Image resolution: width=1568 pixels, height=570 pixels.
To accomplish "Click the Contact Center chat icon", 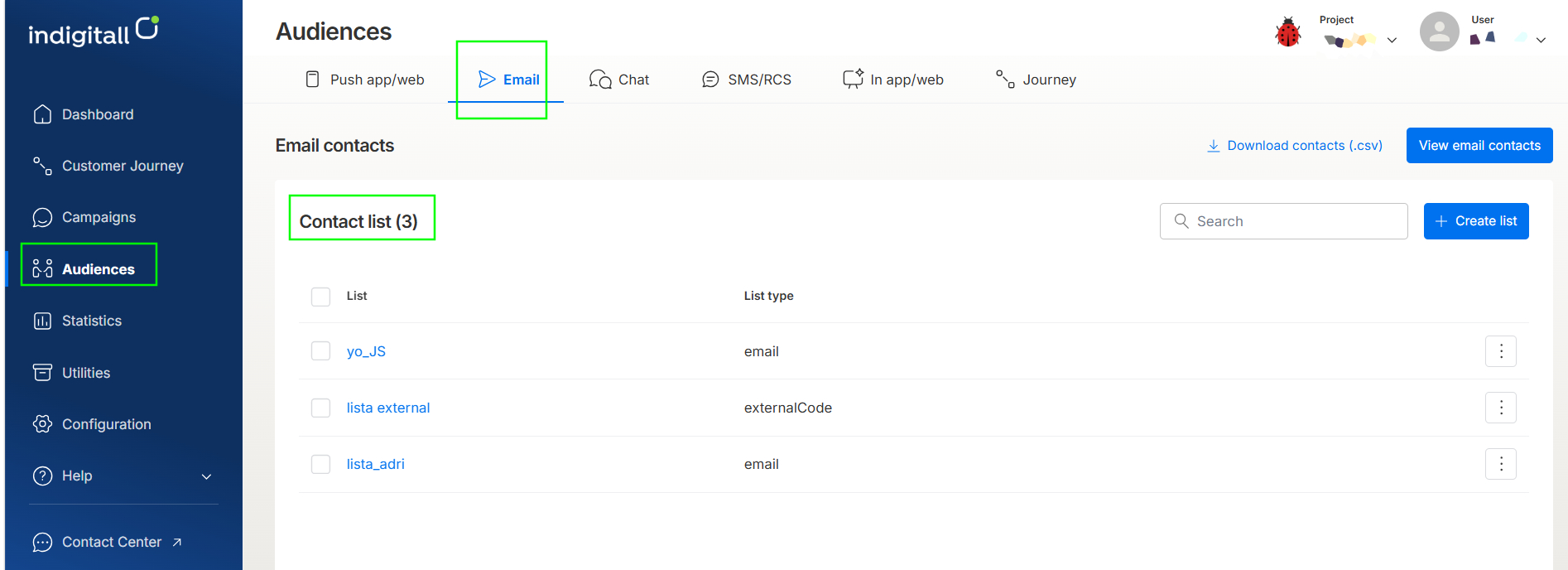I will tap(42, 542).
